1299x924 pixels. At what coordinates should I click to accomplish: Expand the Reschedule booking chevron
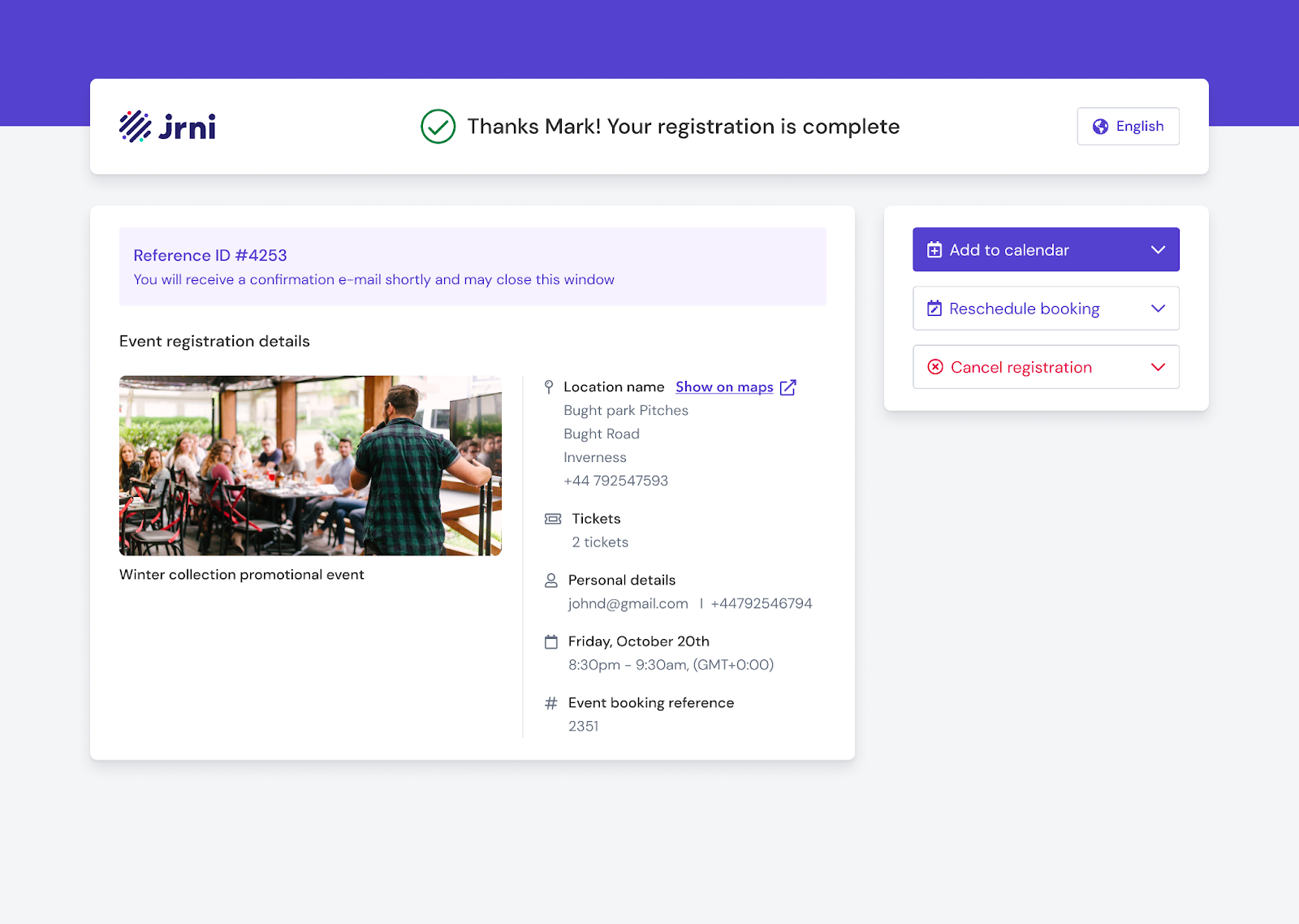click(1158, 309)
